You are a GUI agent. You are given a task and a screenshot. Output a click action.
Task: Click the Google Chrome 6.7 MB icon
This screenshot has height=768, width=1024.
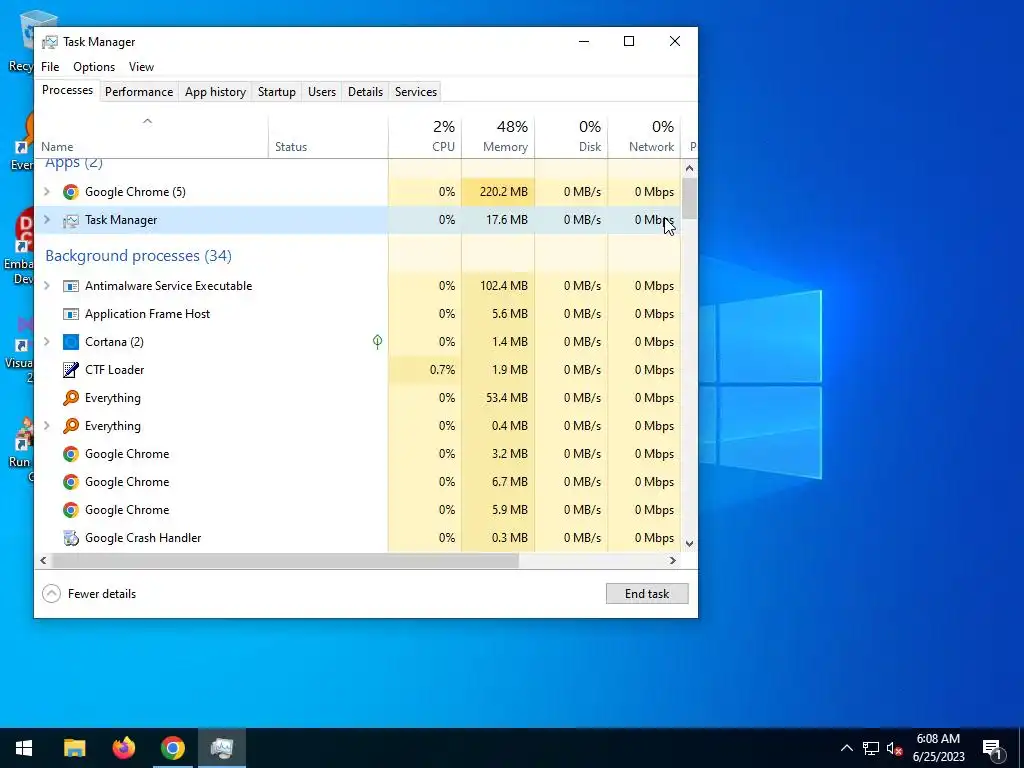71,482
